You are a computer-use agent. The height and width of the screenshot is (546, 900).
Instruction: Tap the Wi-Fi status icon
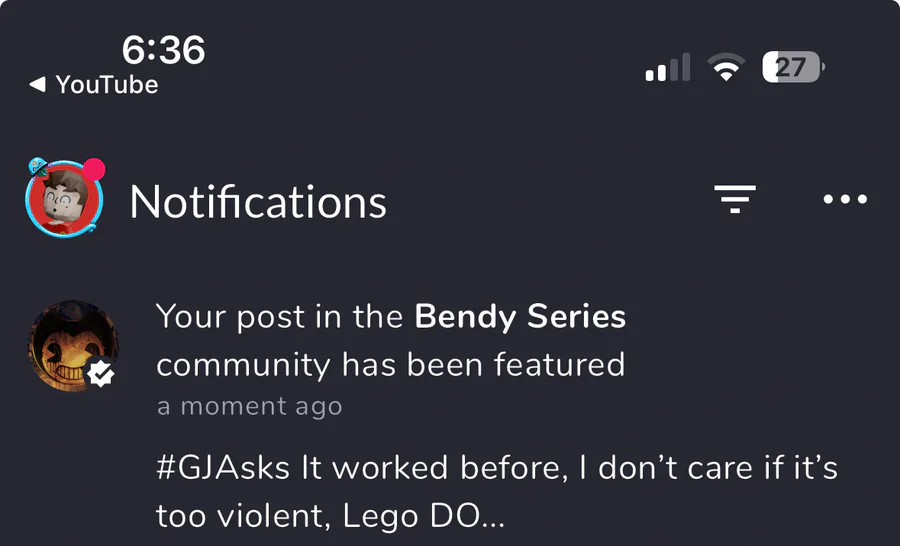pos(726,67)
